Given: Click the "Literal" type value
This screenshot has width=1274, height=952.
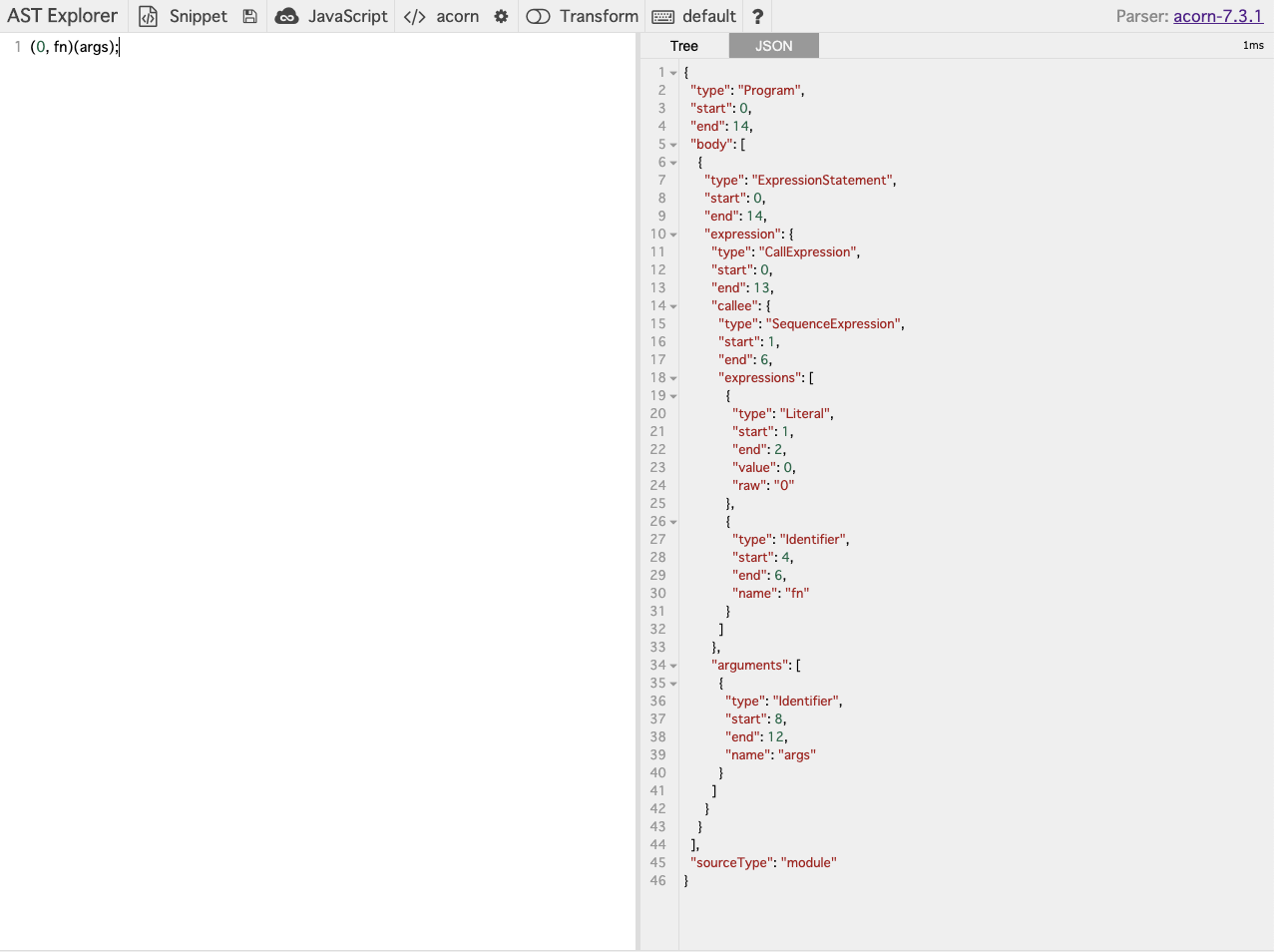Looking at the screenshot, I should 805,413.
